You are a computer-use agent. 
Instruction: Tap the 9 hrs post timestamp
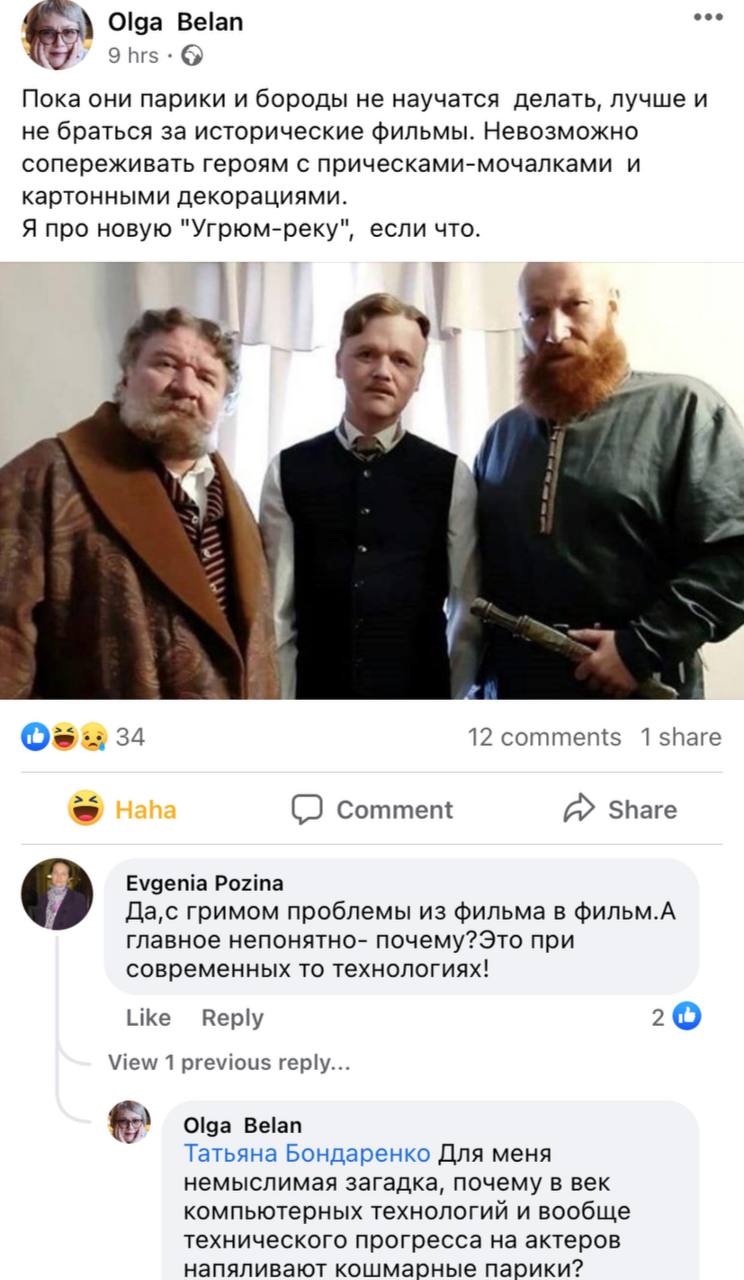133,56
